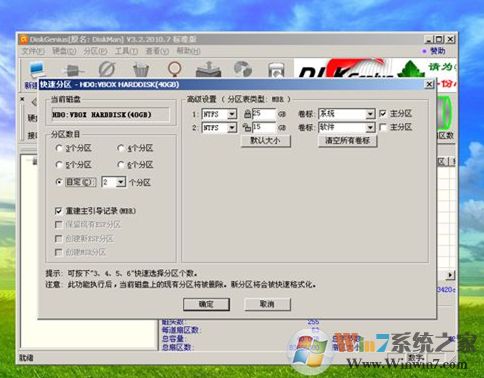Open the 分区(P) menu
Screen dimensions: 484x378
[x=95, y=51]
